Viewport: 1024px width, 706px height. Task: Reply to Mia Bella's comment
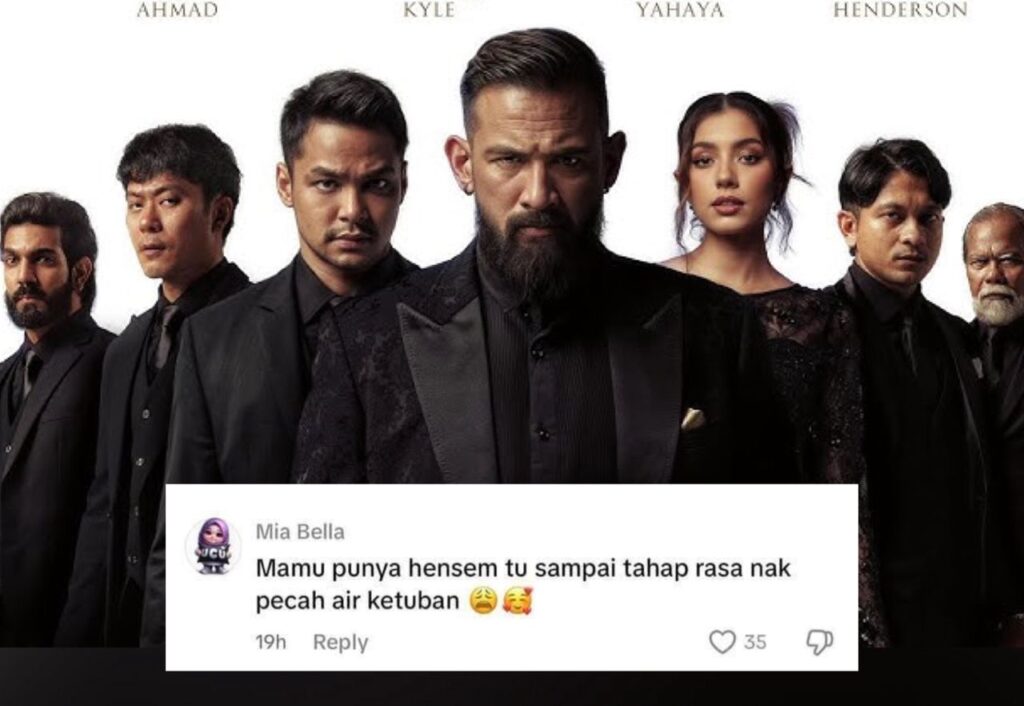point(340,642)
